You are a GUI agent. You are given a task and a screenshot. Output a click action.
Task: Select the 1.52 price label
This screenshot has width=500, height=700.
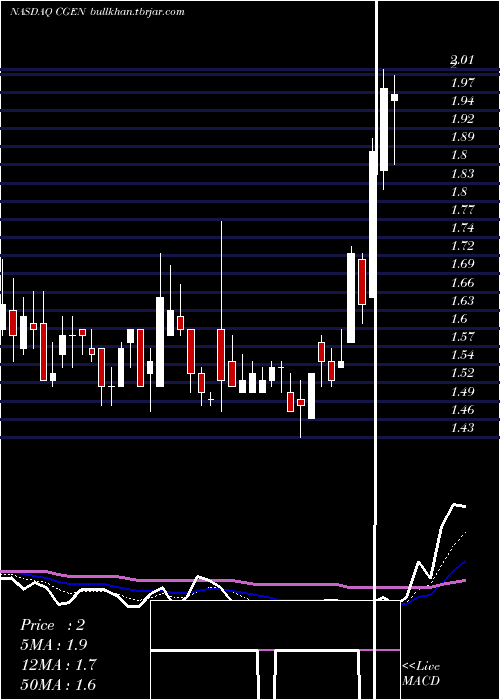[462, 373]
